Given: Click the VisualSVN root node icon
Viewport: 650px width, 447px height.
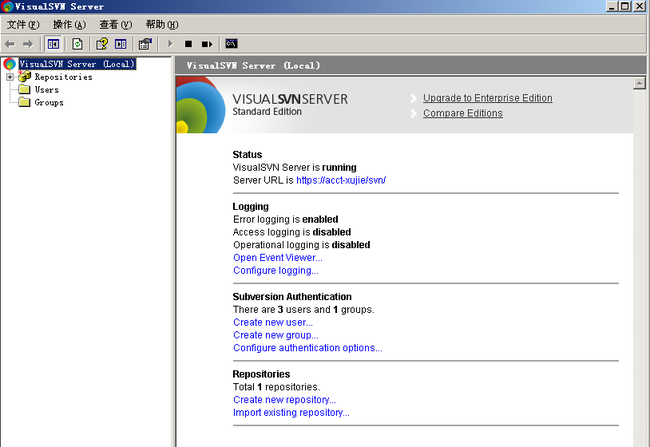Looking at the screenshot, I should pyautogui.click(x=10, y=64).
